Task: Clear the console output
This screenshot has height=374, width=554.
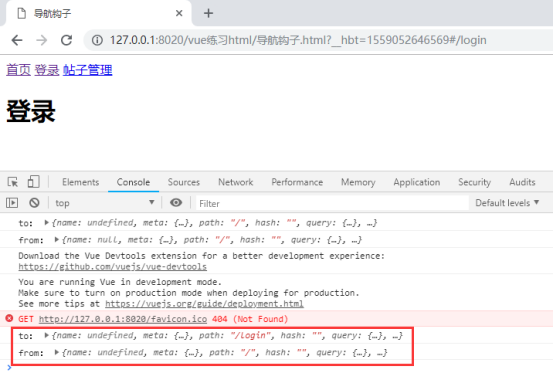Action: 34,203
